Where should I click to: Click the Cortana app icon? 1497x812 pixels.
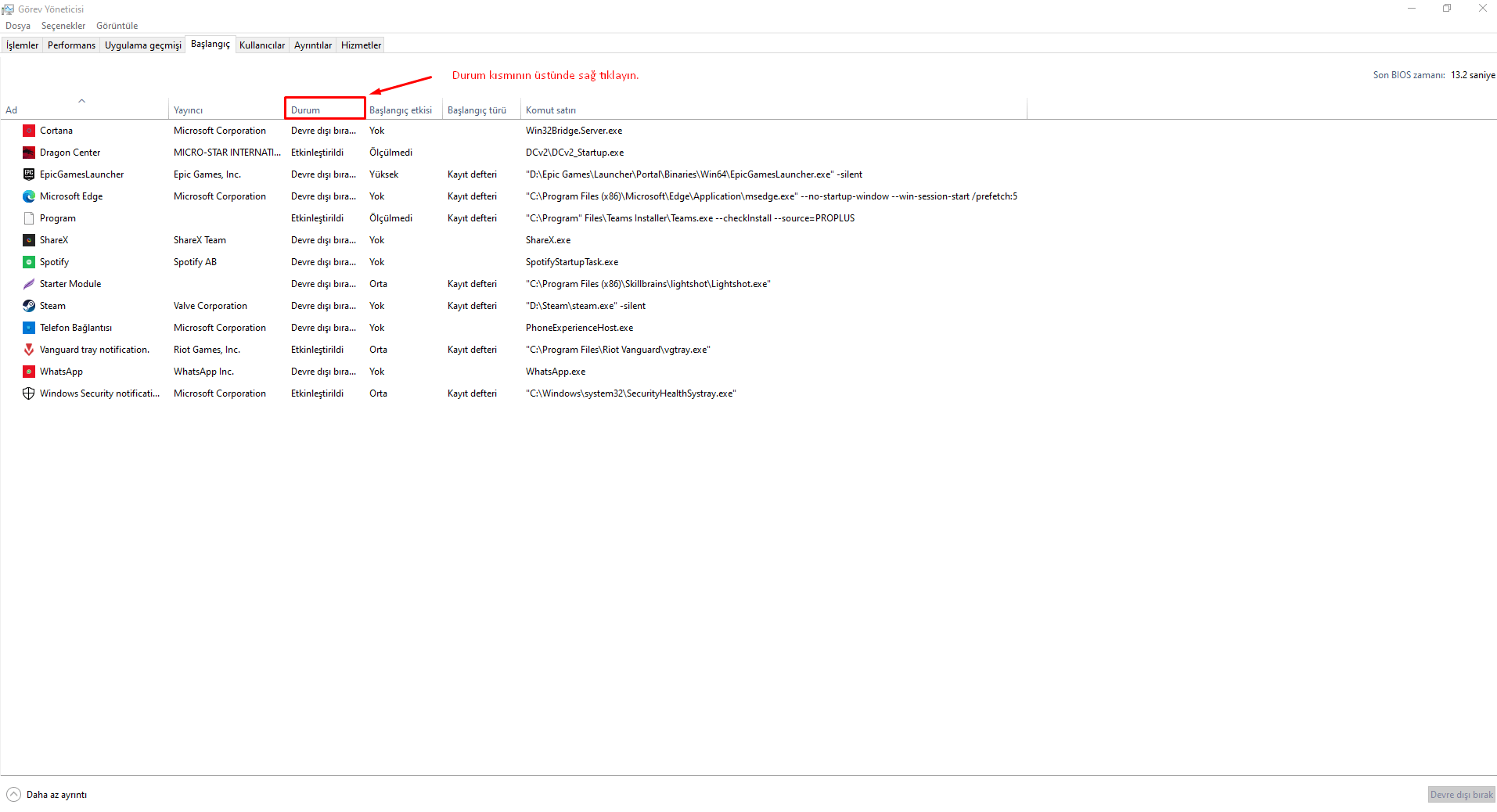point(29,131)
